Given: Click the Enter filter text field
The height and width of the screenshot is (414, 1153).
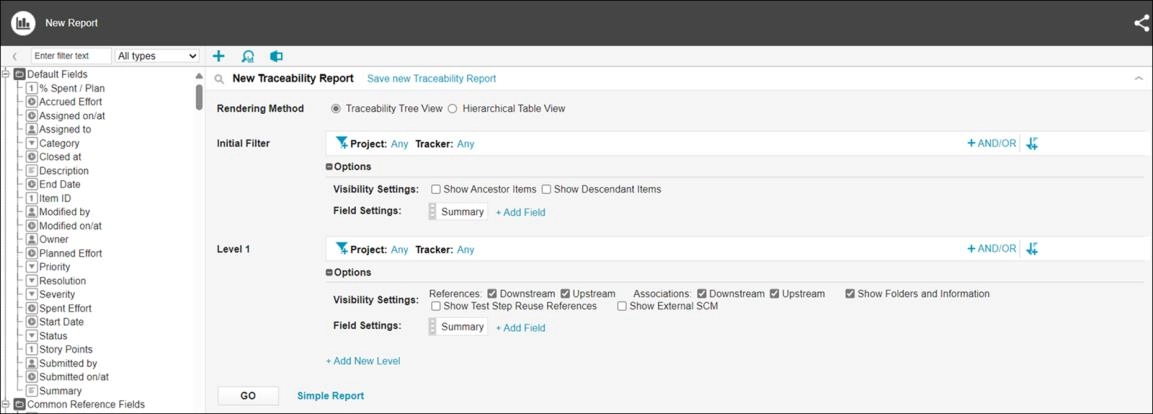Looking at the screenshot, I should click(71, 56).
